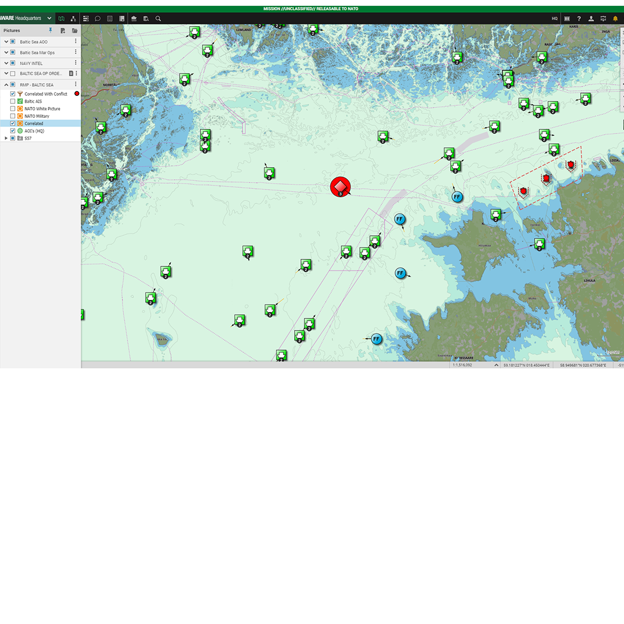Toggle S57 layer checkbox
Image resolution: width=624 pixels, height=624 pixels.
13,138
